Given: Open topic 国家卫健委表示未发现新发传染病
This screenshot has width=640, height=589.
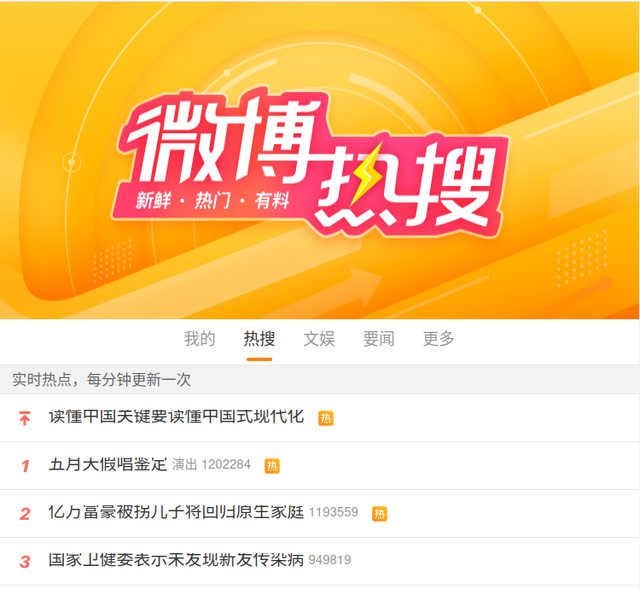Looking at the screenshot, I should pos(176,560).
